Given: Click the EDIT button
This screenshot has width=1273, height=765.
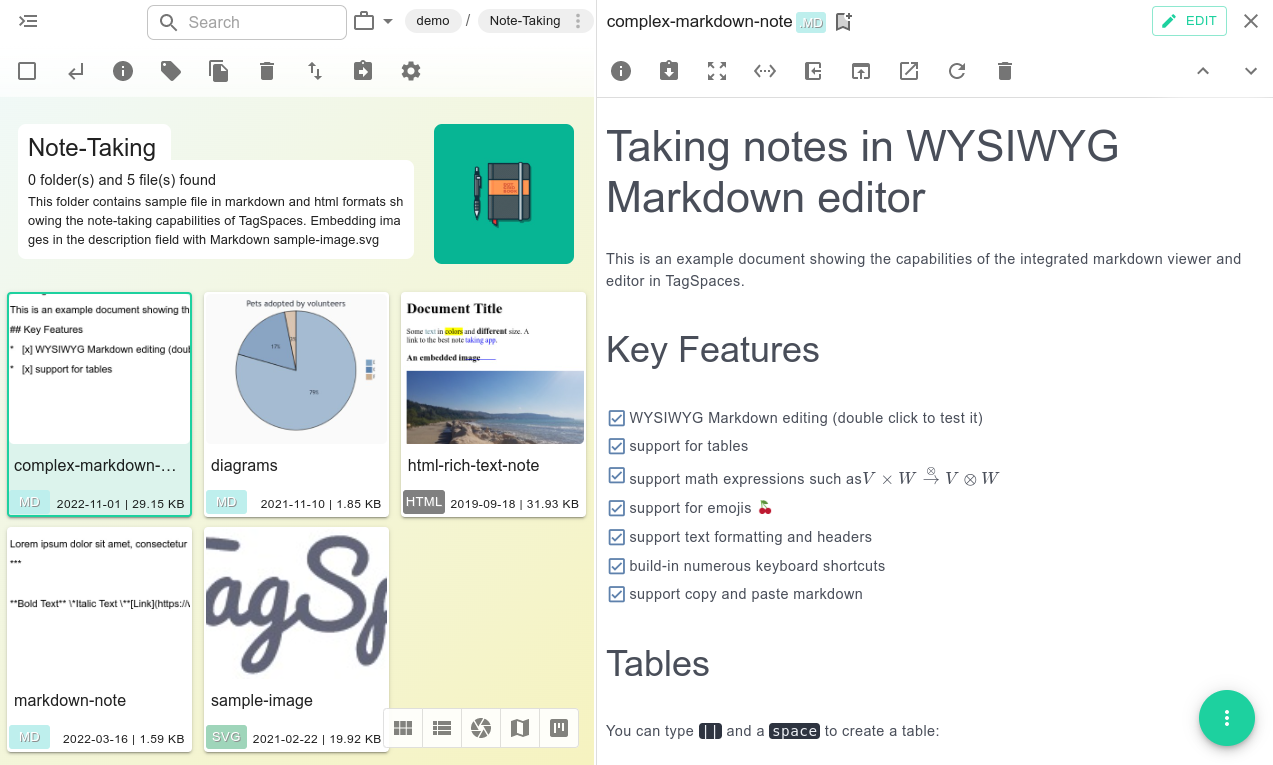Looking at the screenshot, I should 1189,21.
